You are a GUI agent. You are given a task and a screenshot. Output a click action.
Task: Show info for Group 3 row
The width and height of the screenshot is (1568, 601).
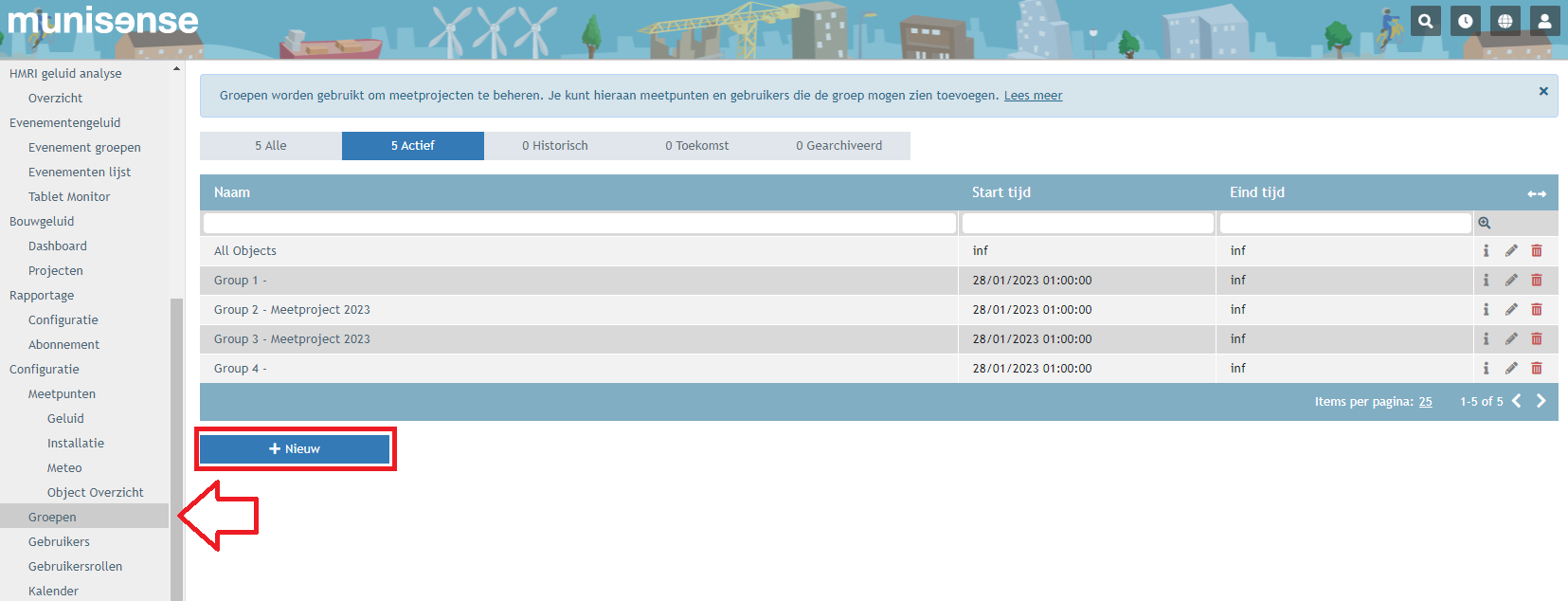[1486, 339]
